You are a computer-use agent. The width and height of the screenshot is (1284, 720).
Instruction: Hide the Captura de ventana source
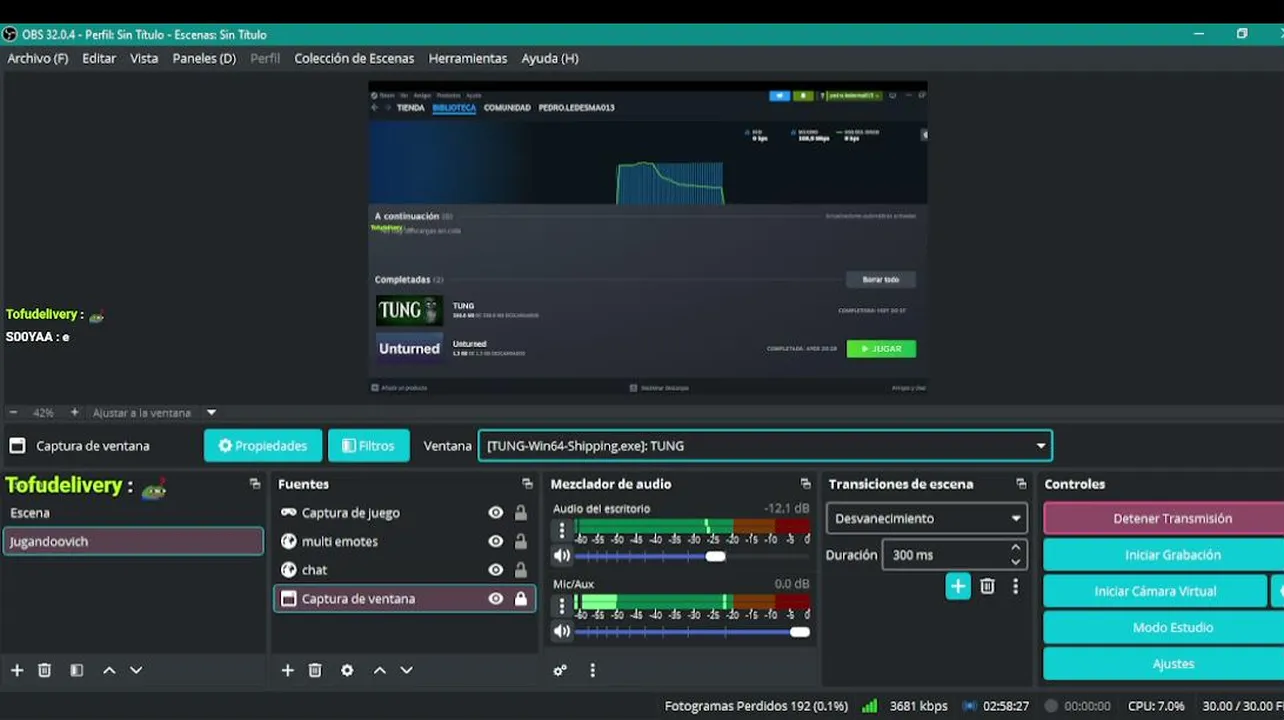(495, 599)
